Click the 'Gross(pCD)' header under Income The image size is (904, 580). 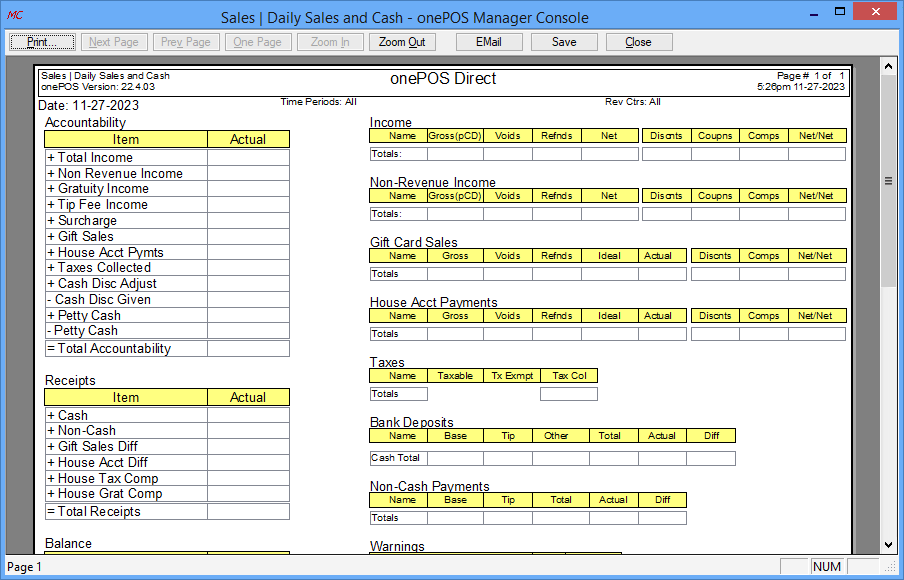click(455, 136)
